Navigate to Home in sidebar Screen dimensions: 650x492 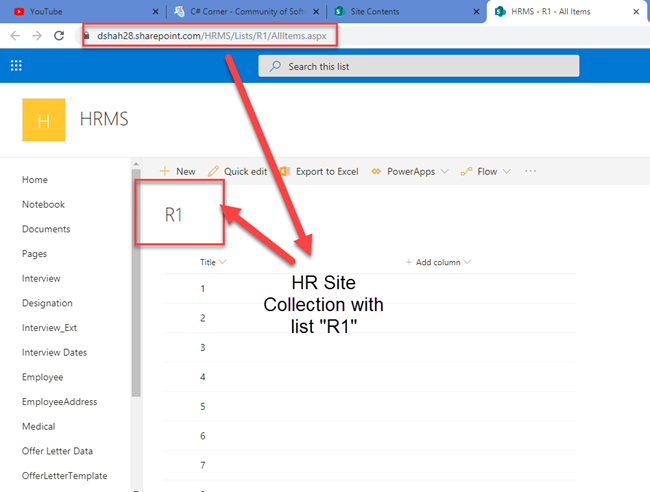pos(35,179)
